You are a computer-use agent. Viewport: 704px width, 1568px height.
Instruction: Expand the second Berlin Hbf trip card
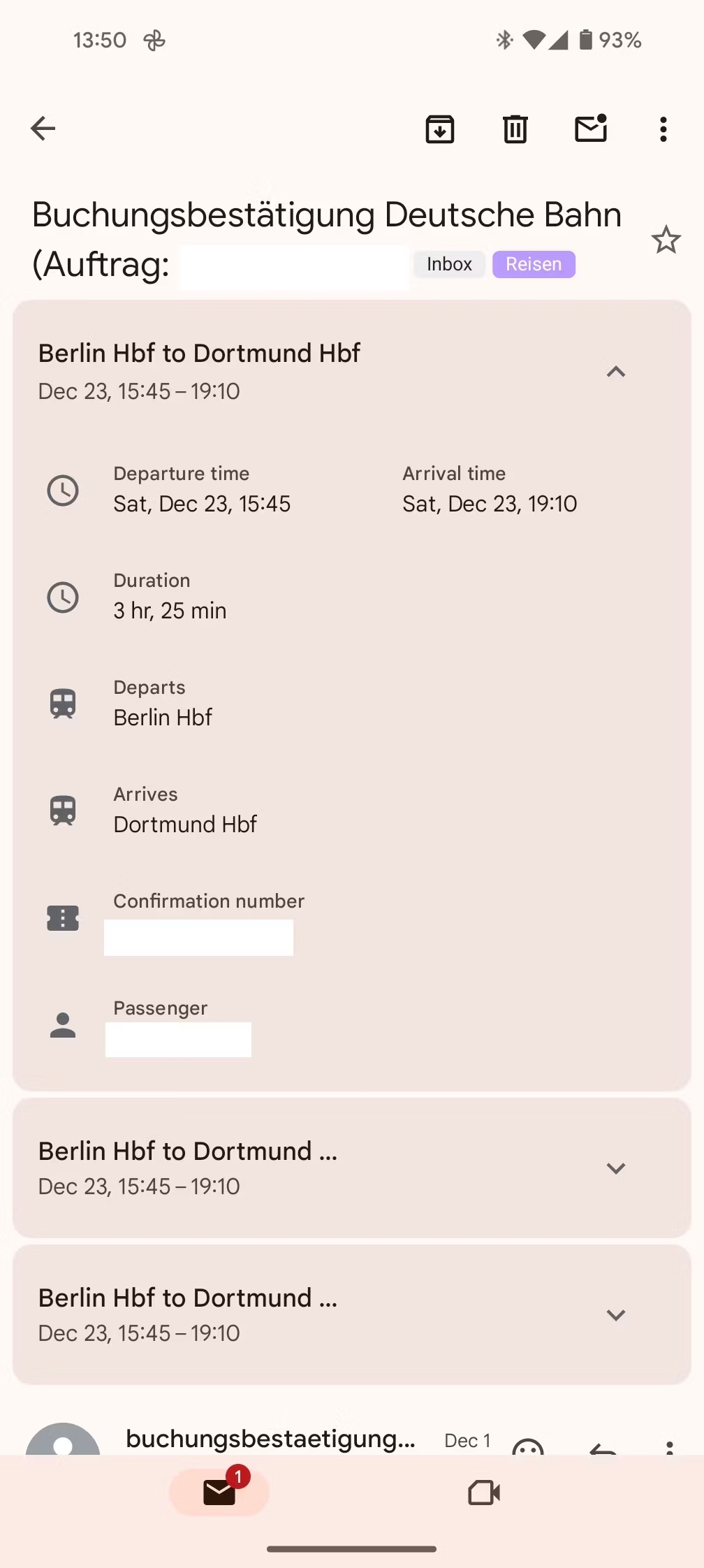(615, 1168)
